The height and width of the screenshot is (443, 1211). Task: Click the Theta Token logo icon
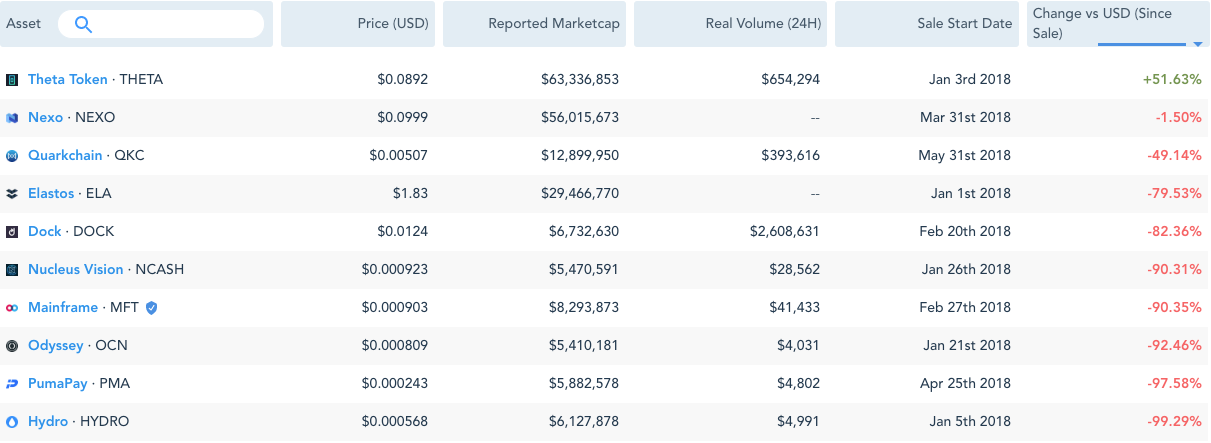tap(12, 79)
